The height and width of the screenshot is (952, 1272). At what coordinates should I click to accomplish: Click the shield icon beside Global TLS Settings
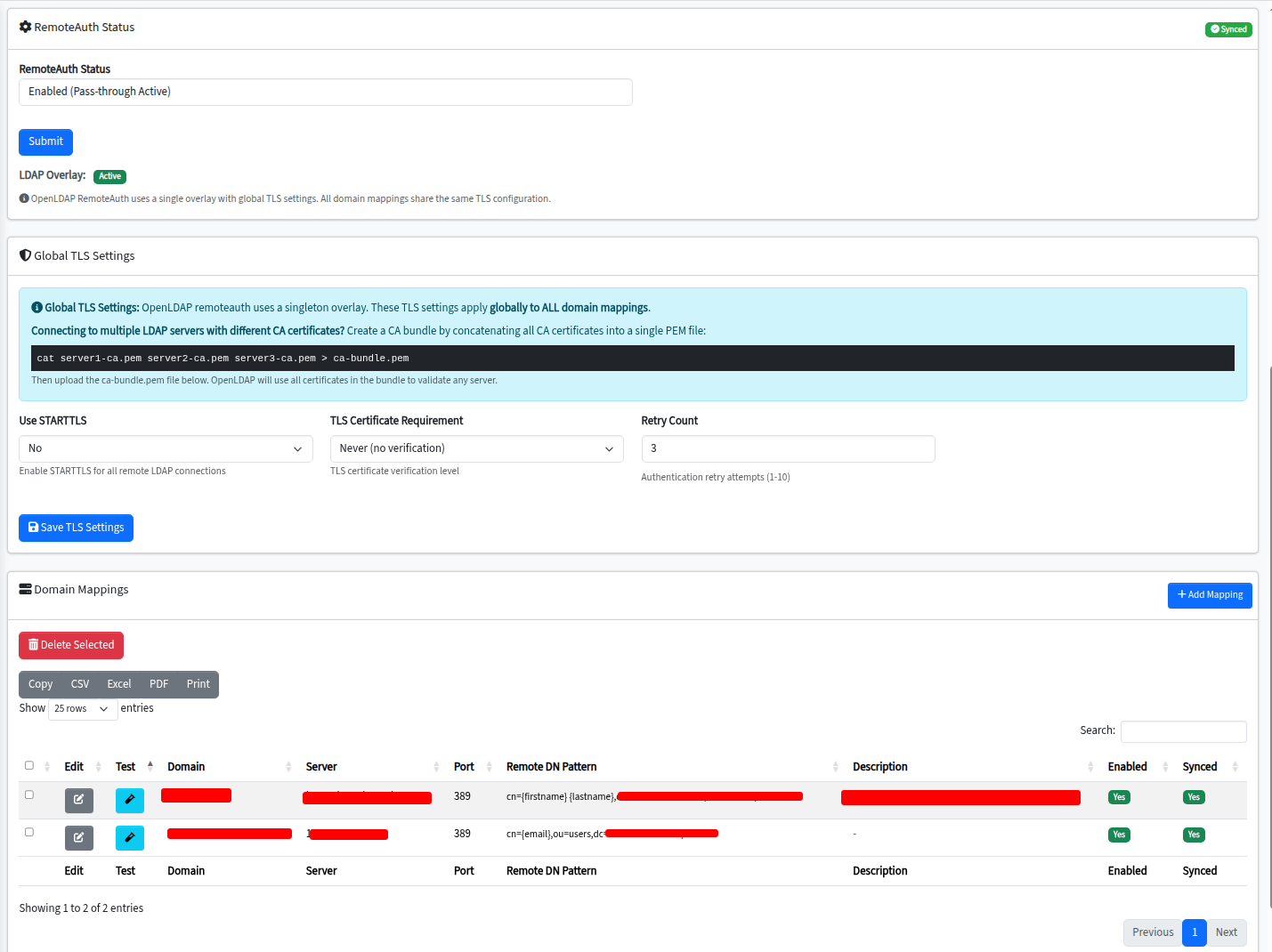[25, 255]
